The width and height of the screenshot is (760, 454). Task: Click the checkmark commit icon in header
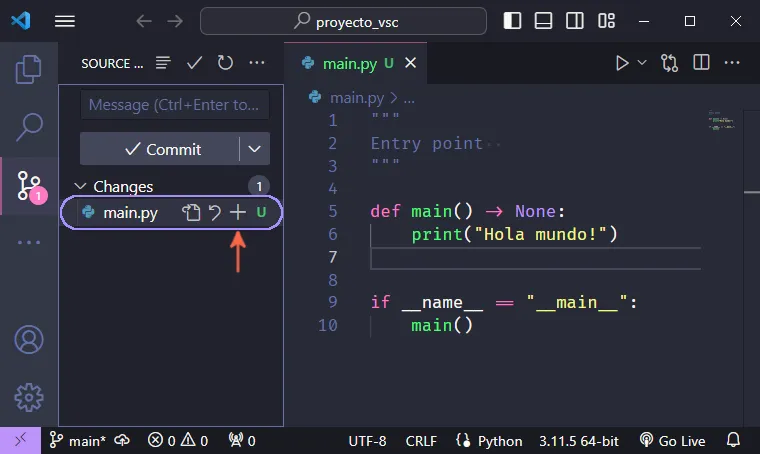click(195, 63)
